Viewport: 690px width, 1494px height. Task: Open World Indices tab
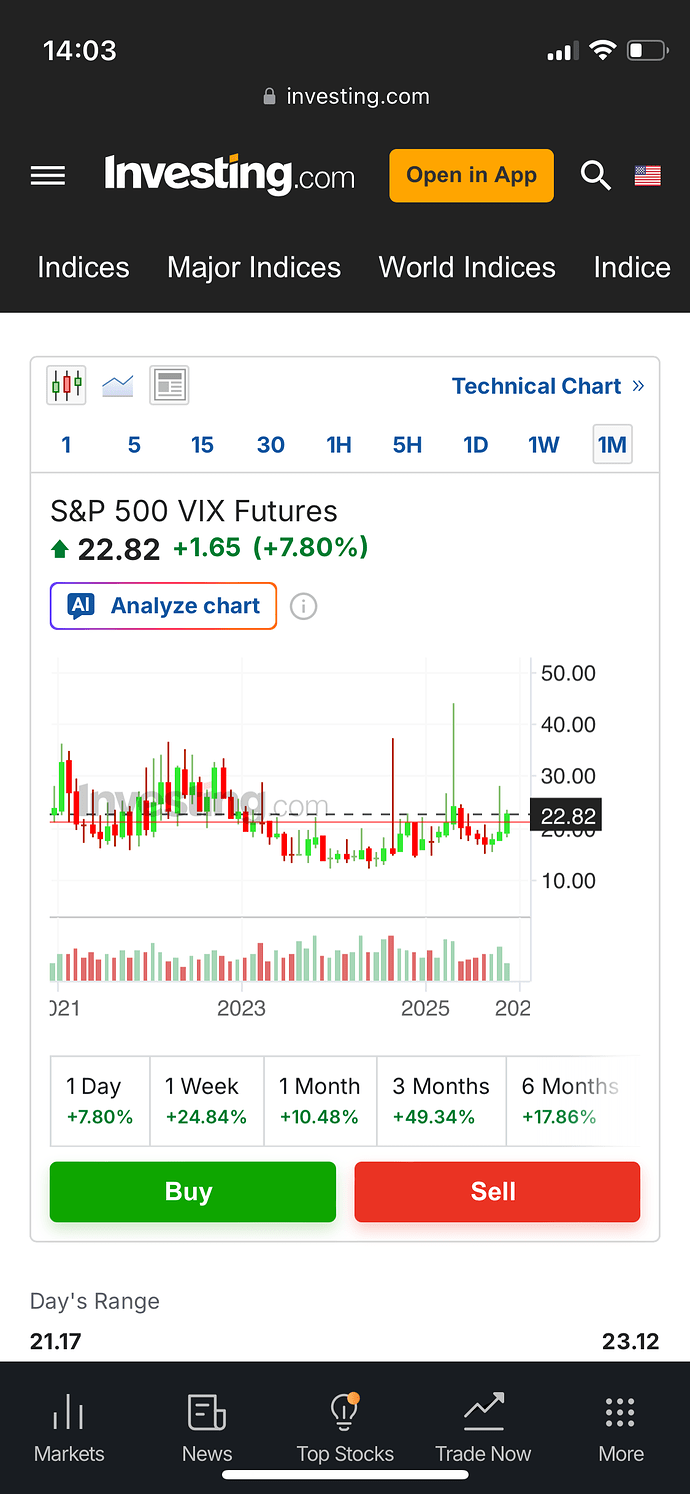pyautogui.click(x=467, y=267)
